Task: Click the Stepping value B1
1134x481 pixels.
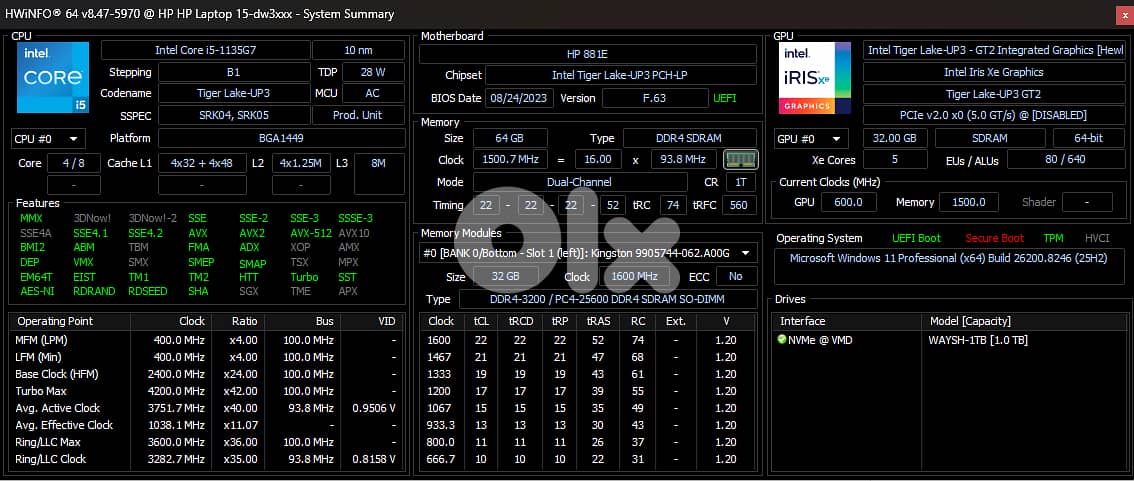Action: pos(233,72)
